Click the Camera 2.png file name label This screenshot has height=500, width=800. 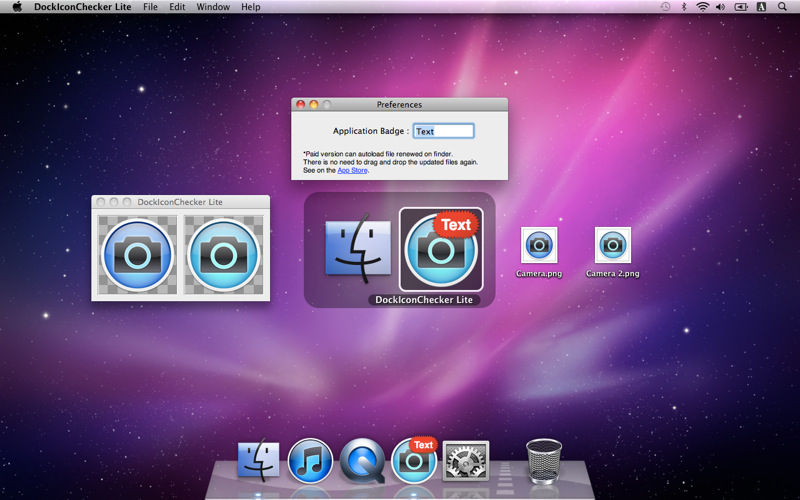(x=613, y=273)
